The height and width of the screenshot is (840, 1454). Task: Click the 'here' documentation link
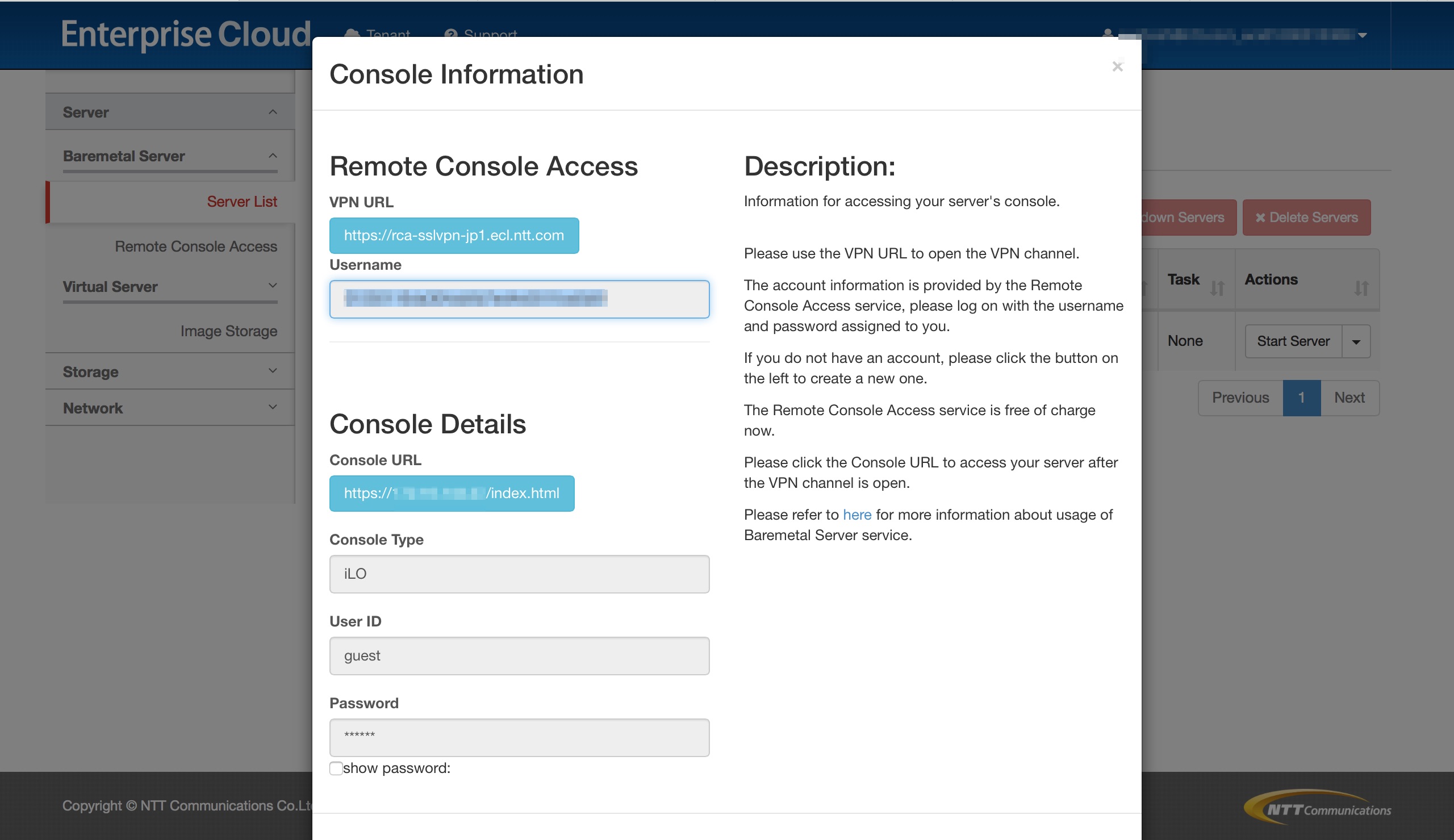click(x=856, y=515)
